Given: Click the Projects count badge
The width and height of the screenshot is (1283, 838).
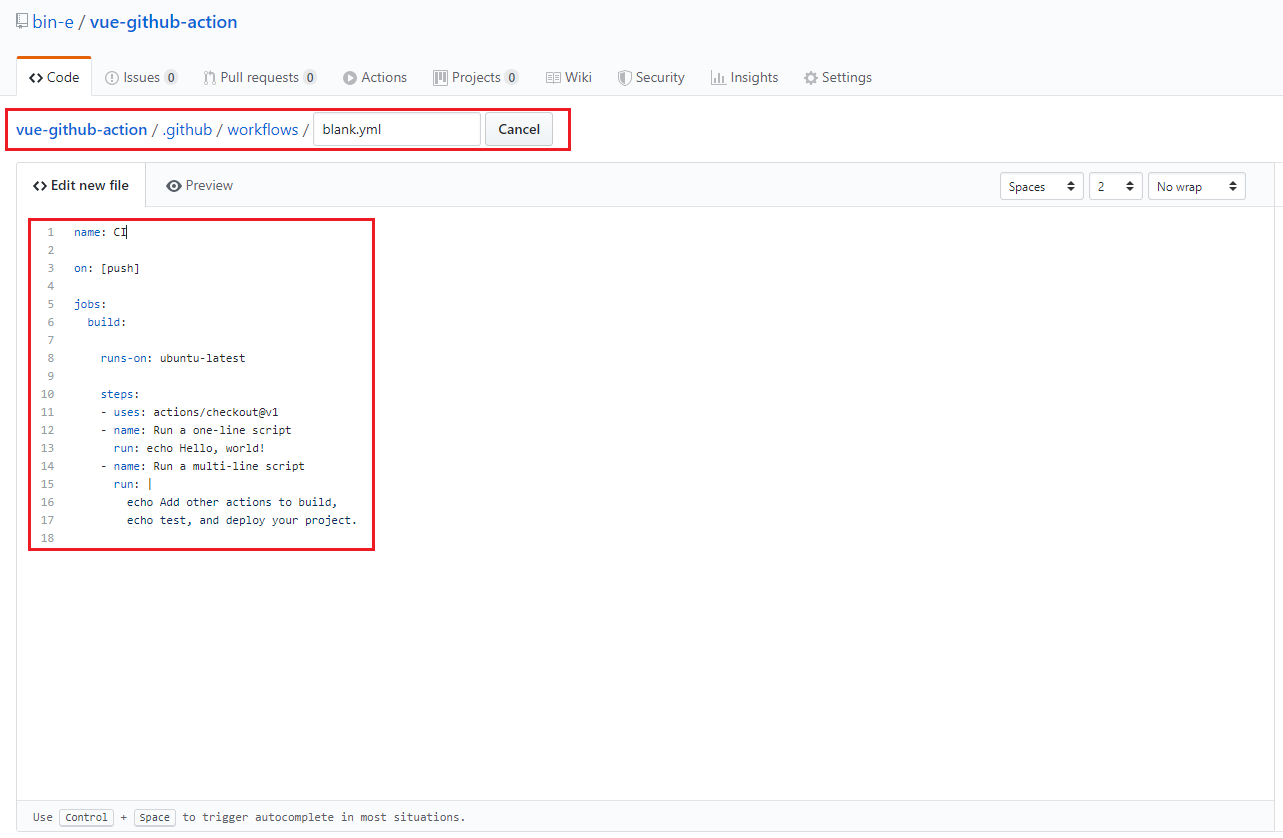Looking at the screenshot, I should (512, 78).
